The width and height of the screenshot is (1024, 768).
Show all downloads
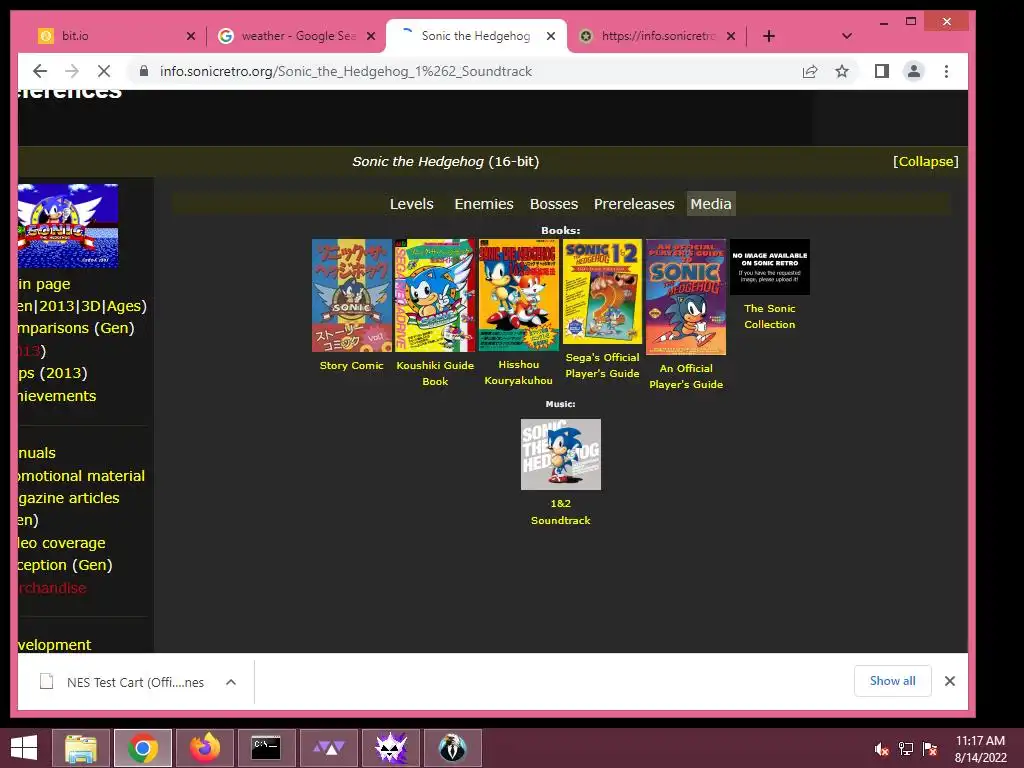(893, 681)
